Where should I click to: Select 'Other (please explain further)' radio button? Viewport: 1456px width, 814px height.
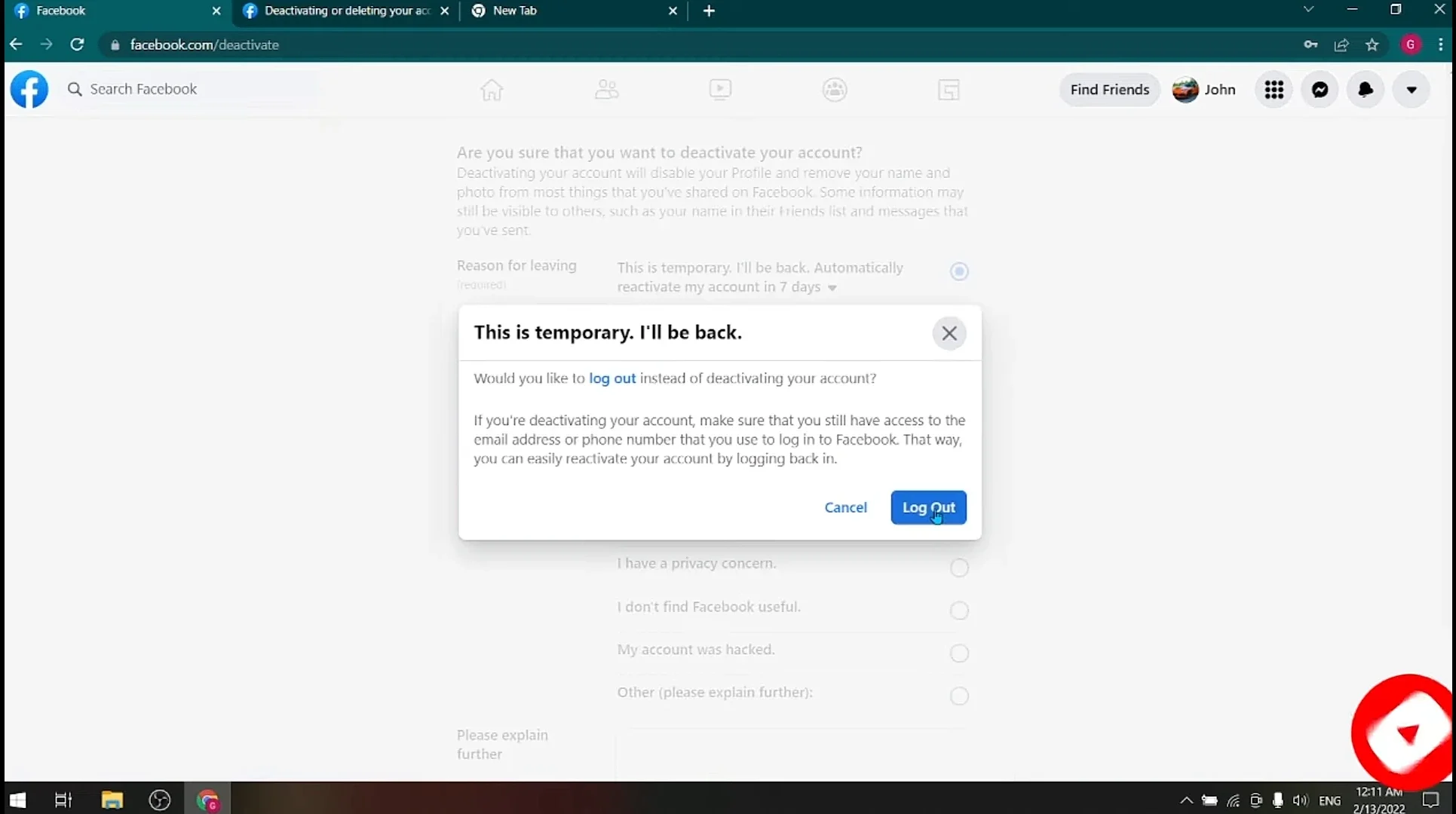click(959, 696)
